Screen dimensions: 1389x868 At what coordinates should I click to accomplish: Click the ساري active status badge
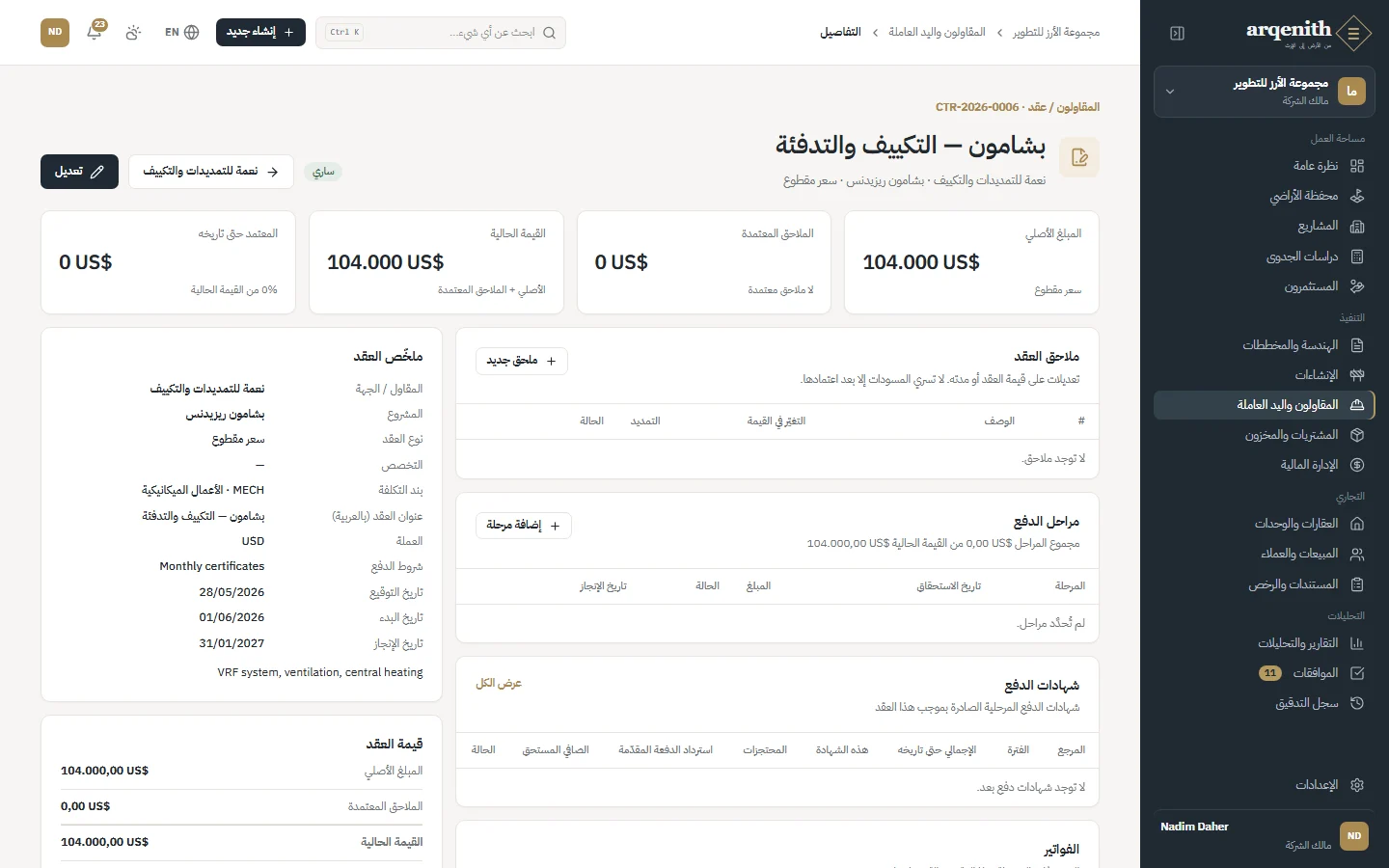pyautogui.click(x=323, y=172)
